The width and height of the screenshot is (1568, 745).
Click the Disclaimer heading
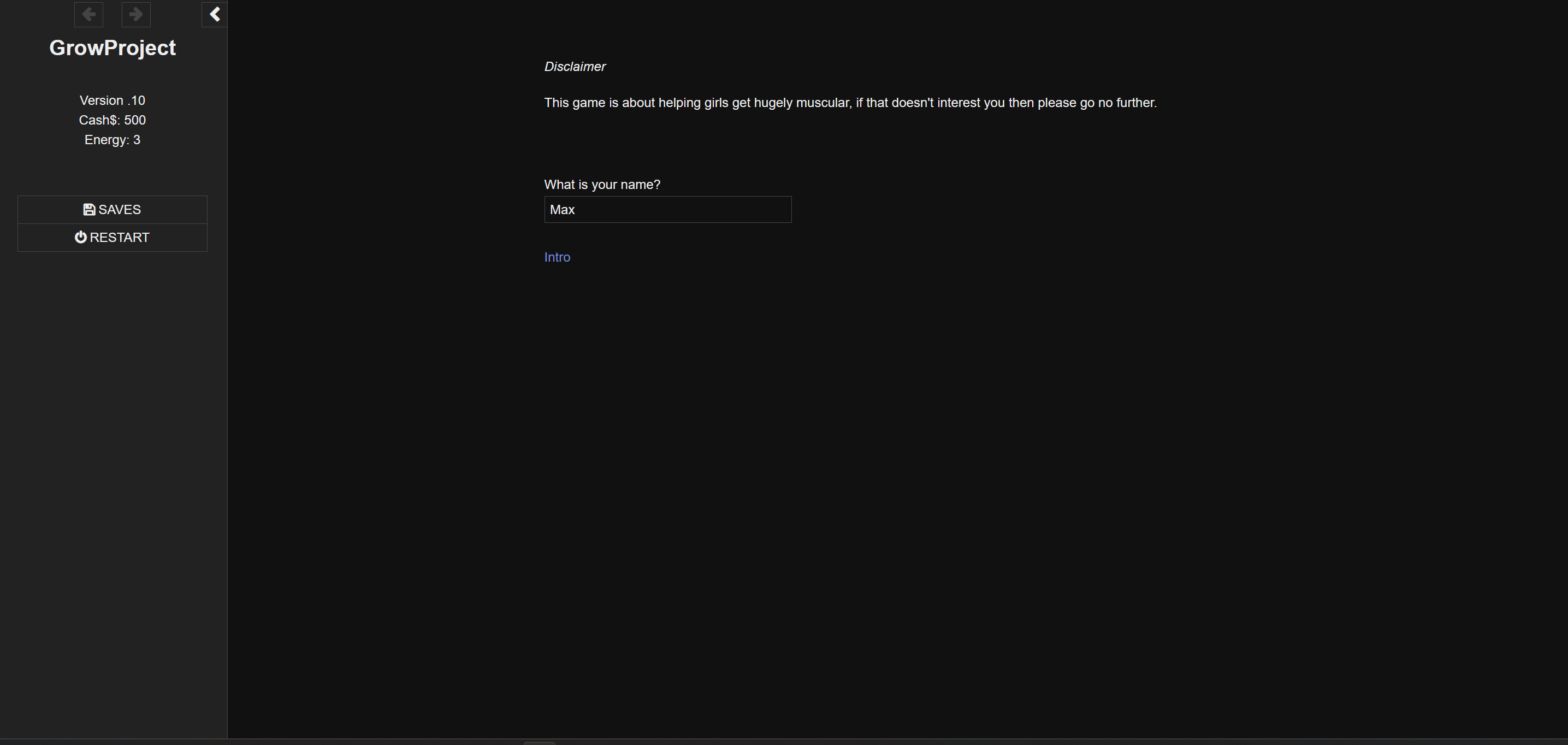(x=575, y=67)
